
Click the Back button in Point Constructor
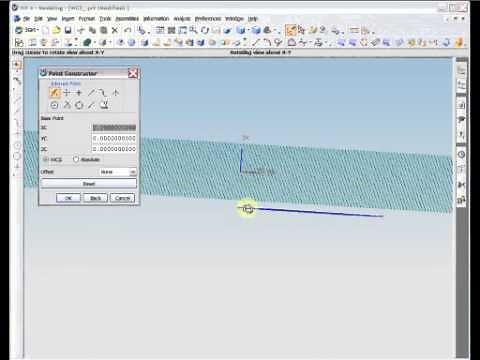[x=95, y=198]
